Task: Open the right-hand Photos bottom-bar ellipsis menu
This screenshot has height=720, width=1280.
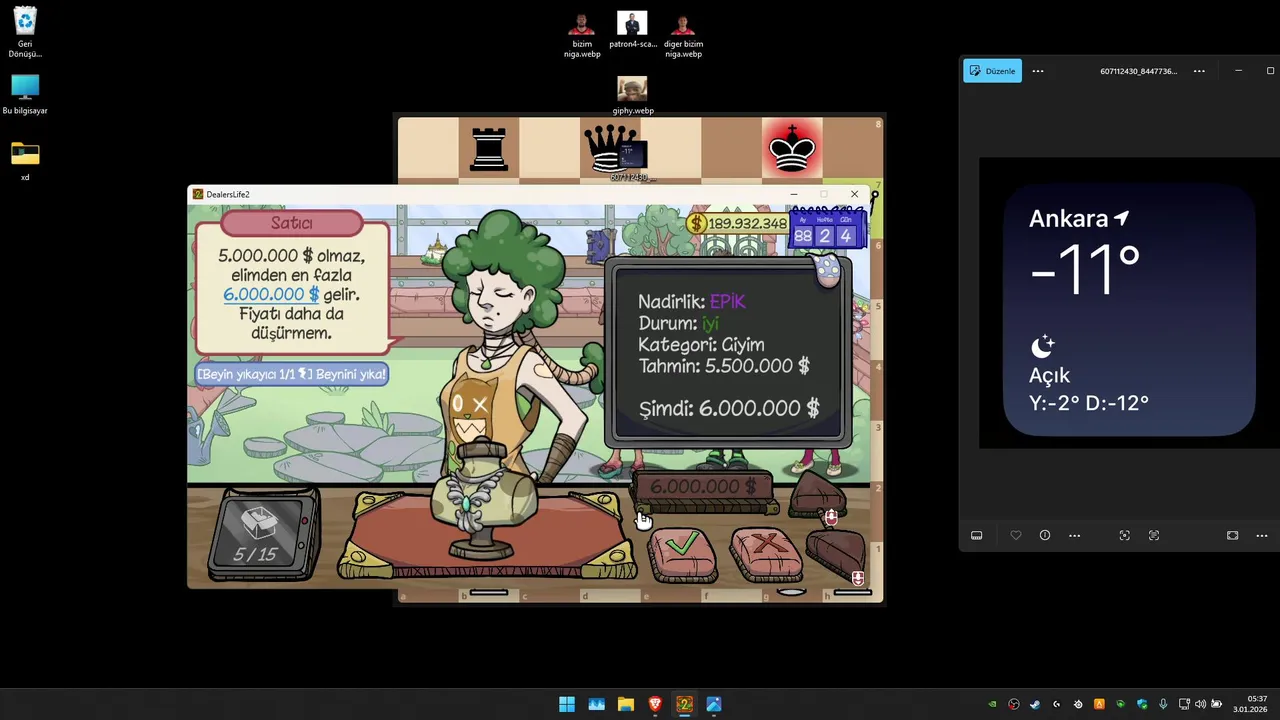Action: click(x=1261, y=536)
